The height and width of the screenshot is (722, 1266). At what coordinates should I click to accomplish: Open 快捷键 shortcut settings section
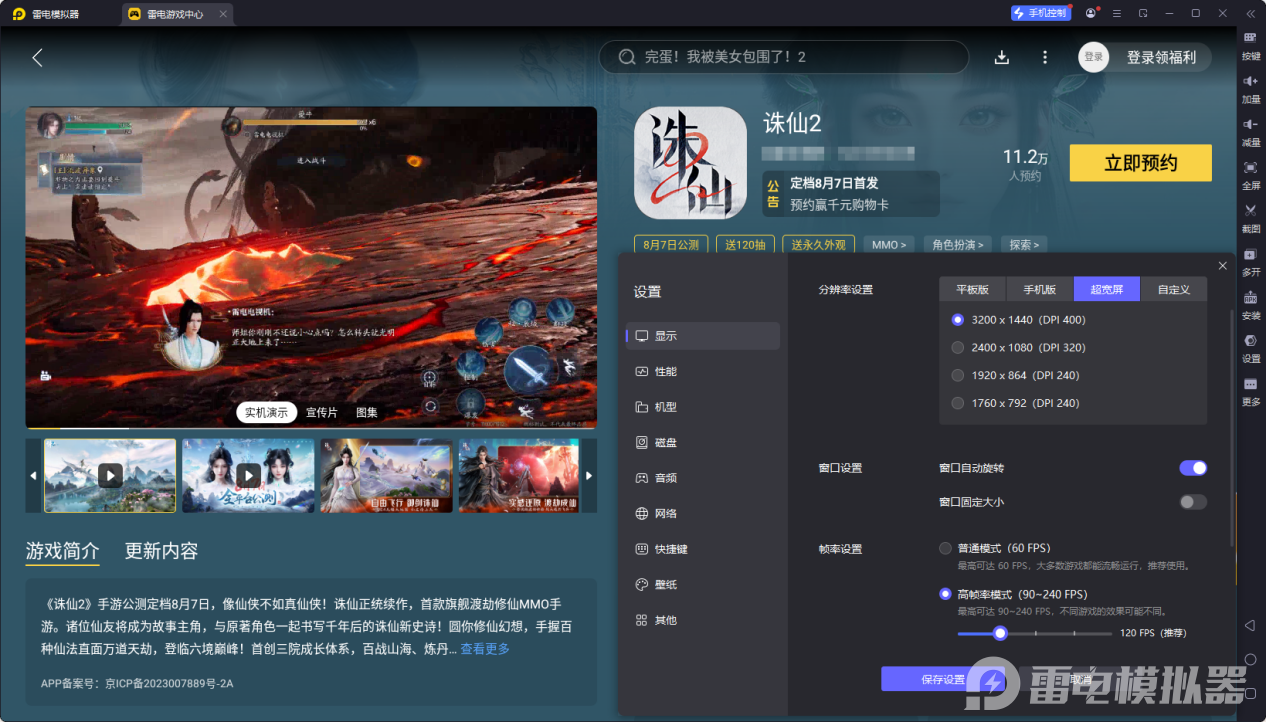click(x=703, y=549)
